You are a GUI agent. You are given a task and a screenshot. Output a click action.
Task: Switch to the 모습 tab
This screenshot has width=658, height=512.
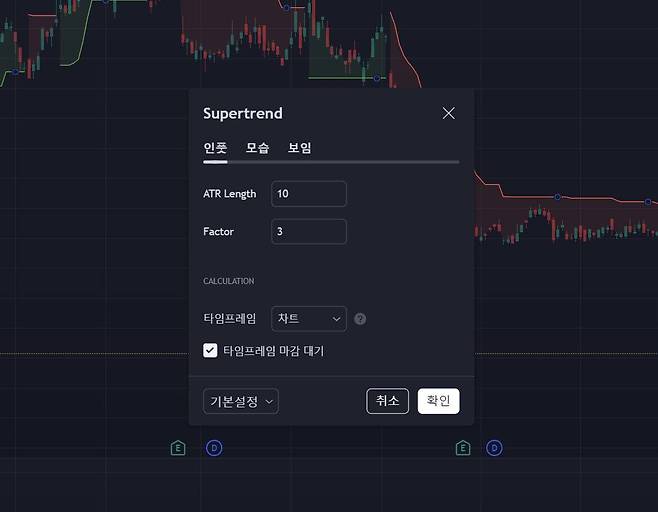point(257,148)
